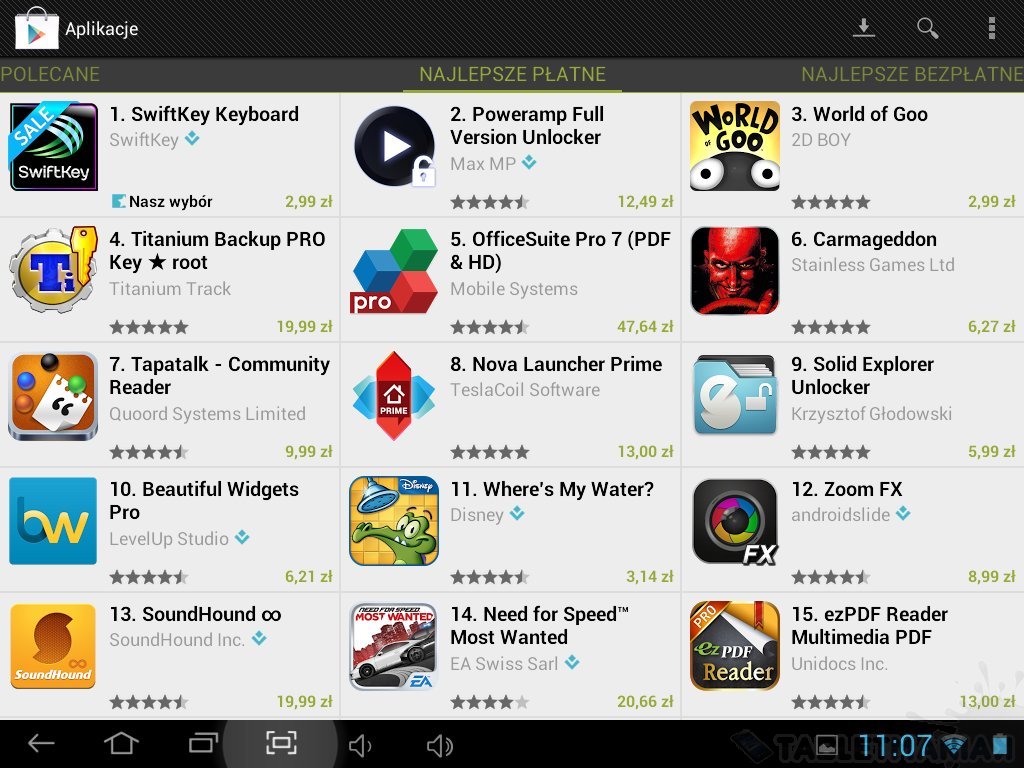The width and height of the screenshot is (1024, 768).
Task: Open the Zoom FX camera icon
Action: (735, 522)
